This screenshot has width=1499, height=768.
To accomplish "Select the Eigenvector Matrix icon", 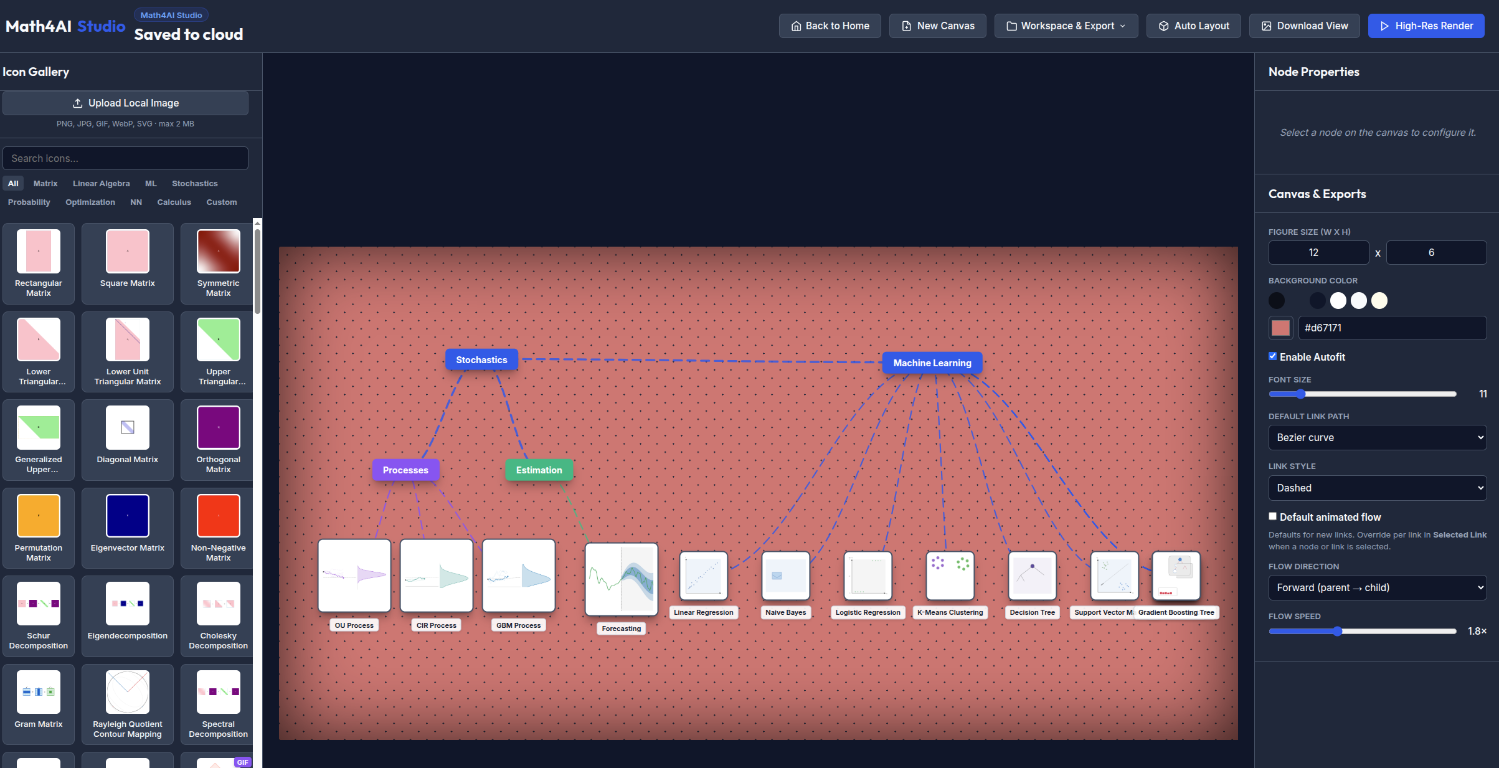I will coord(128,528).
